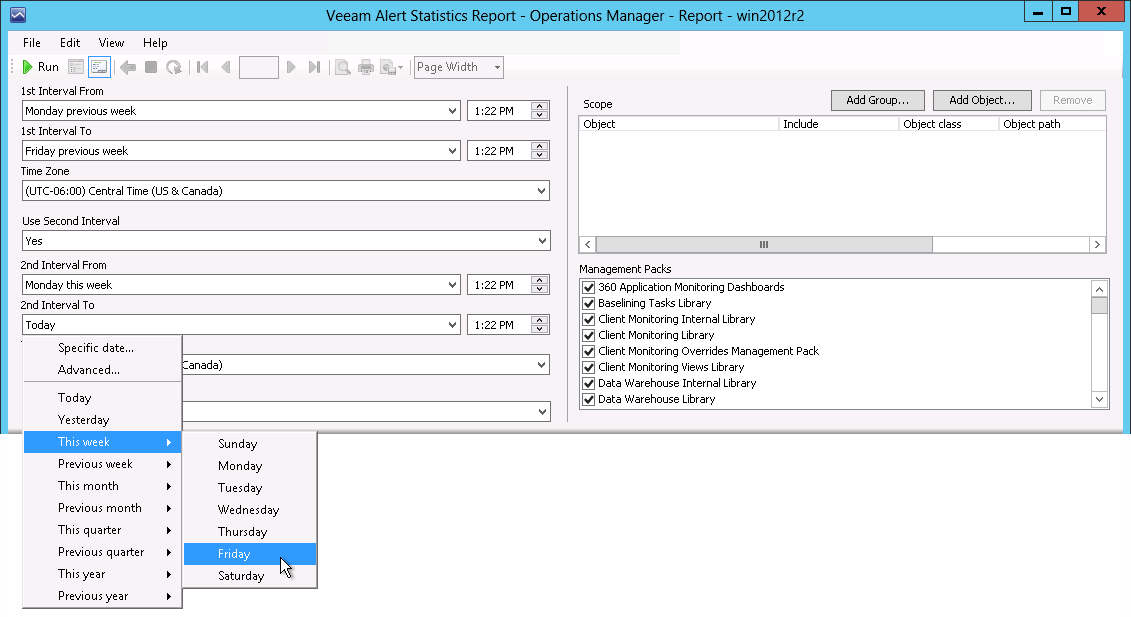Click the 1st Interval To time spinner

[x=540, y=151]
